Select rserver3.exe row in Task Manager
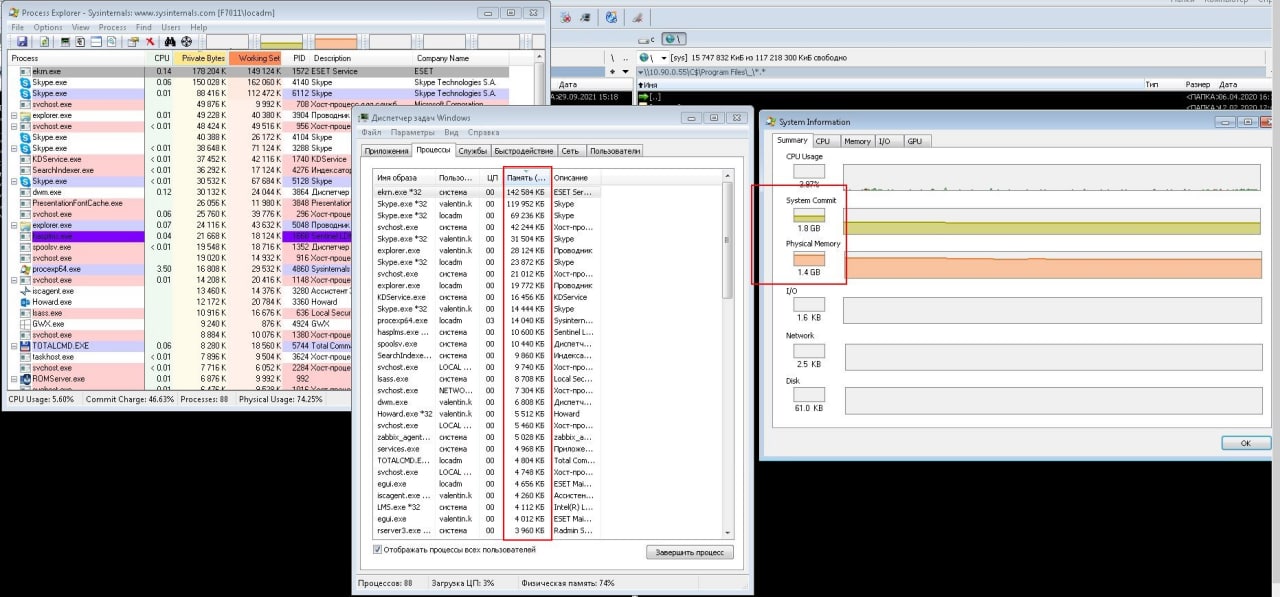Viewport: 1280px width, 597px height. click(x=485, y=529)
